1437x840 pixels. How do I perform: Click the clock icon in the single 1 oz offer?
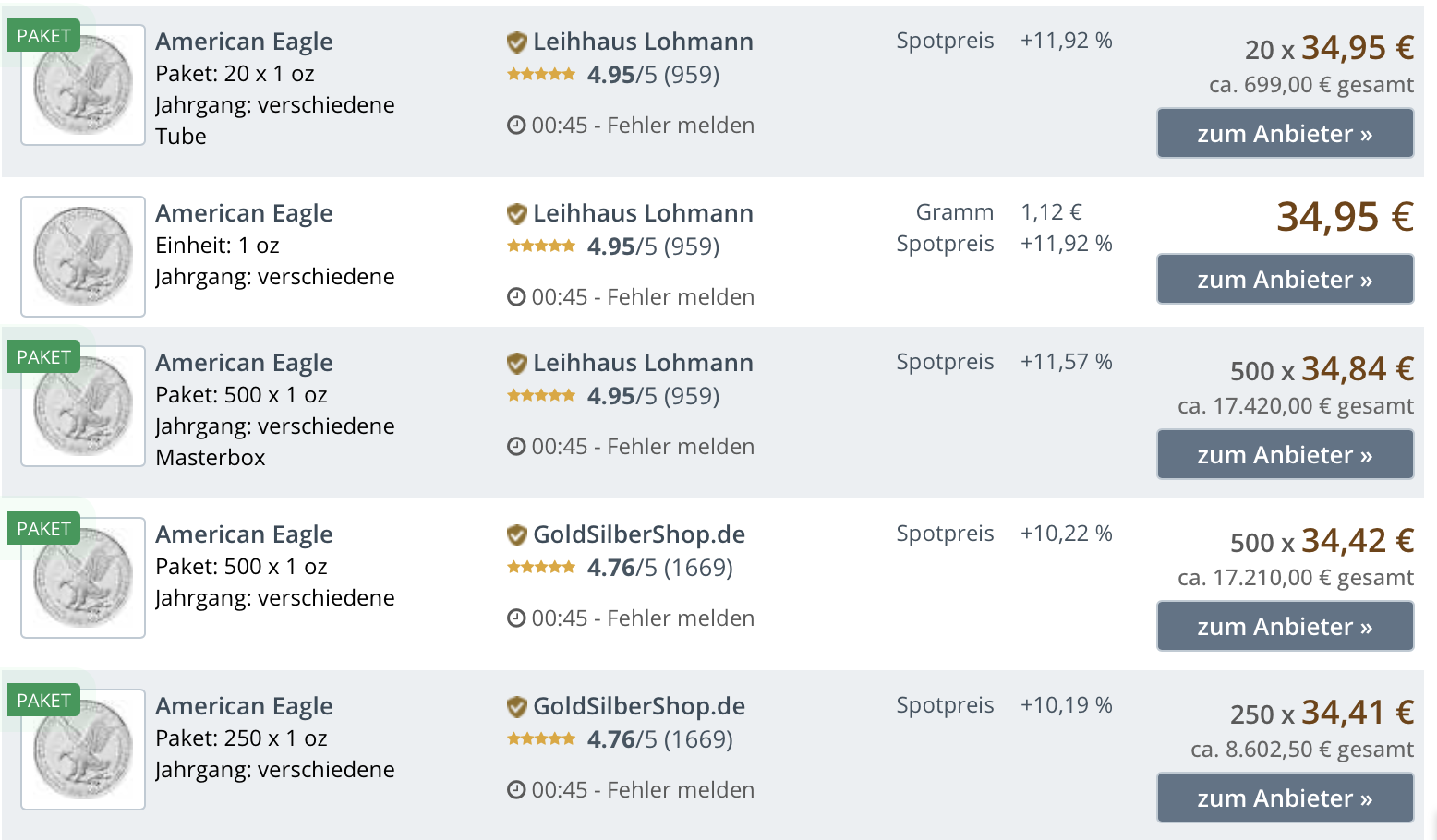tap(516, 297)
